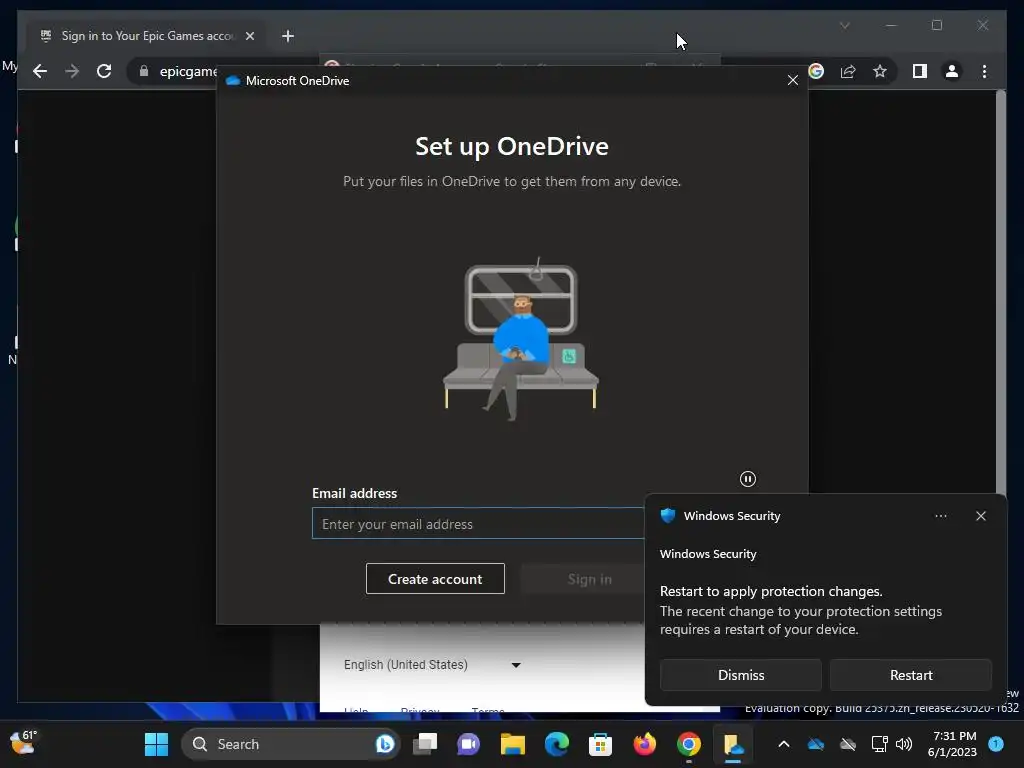Dismiss the Windows Security restart prompt
Screen dimensions: 1024x768
[741, 675]
